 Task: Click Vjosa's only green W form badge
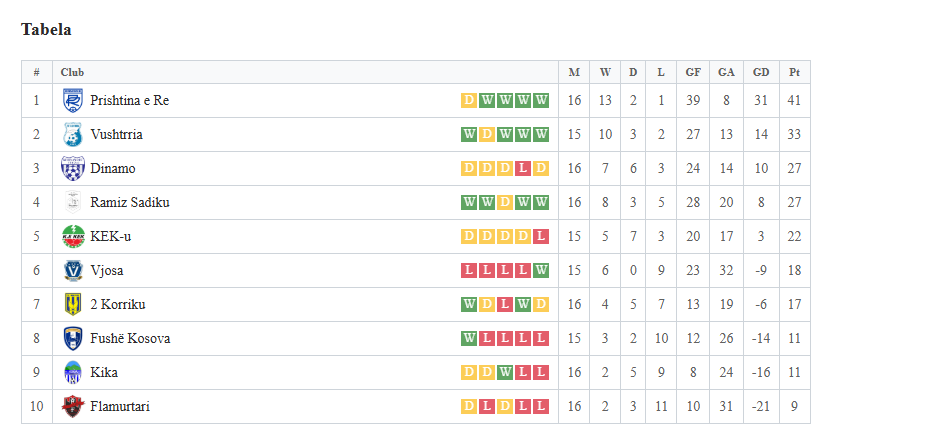(x=540, y=271)
